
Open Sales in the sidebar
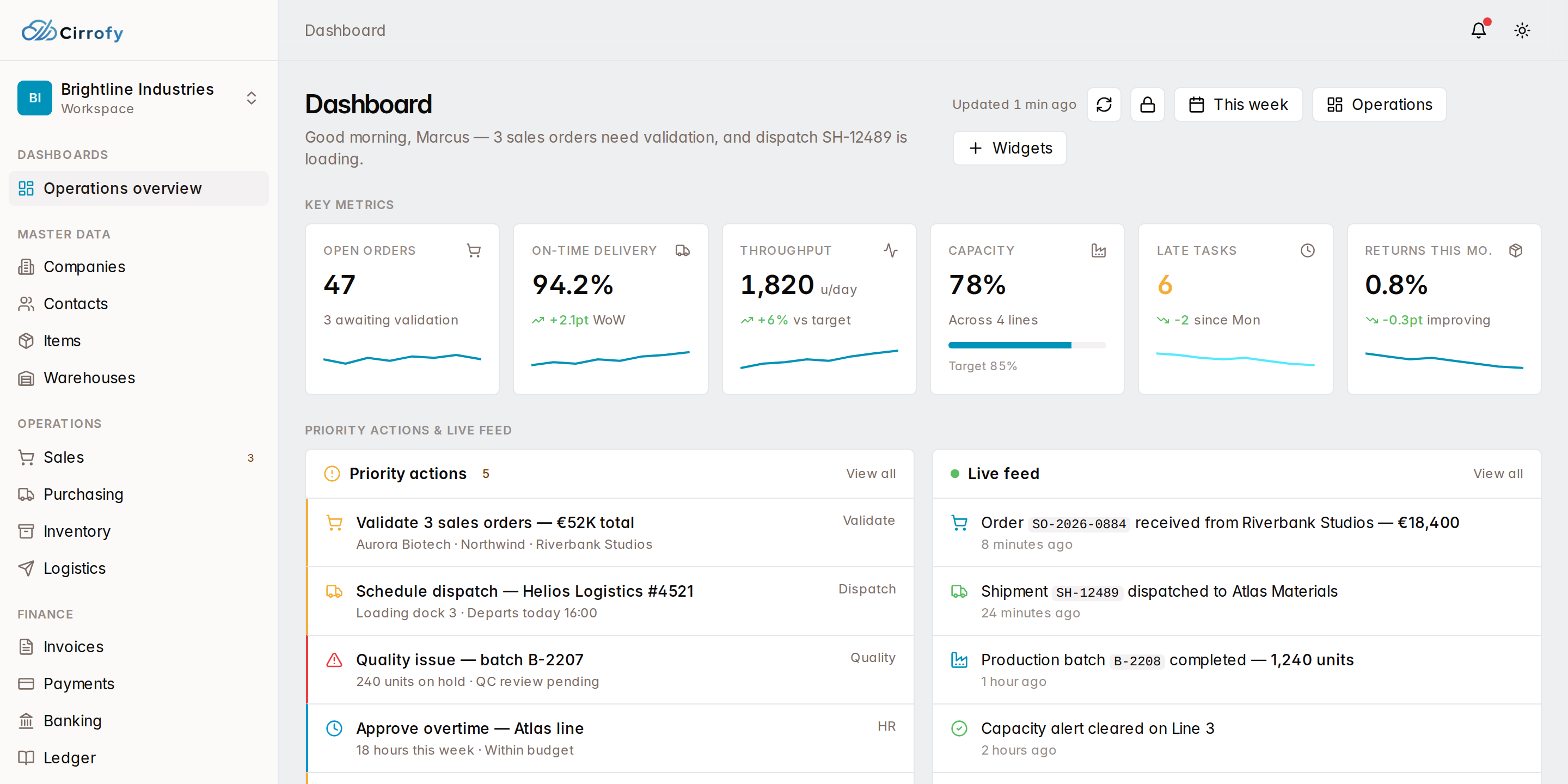click(139, 457)
